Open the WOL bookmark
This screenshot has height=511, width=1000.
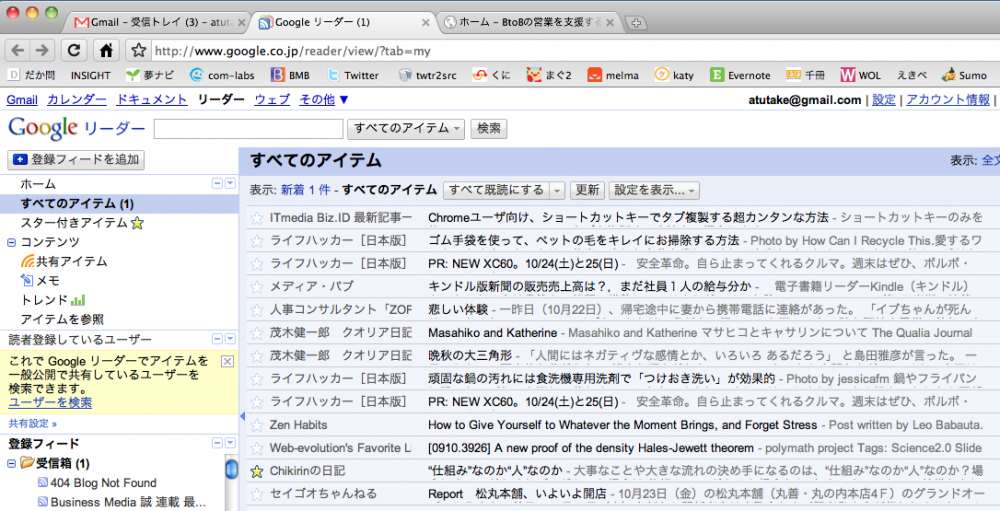tap(860, 75)
